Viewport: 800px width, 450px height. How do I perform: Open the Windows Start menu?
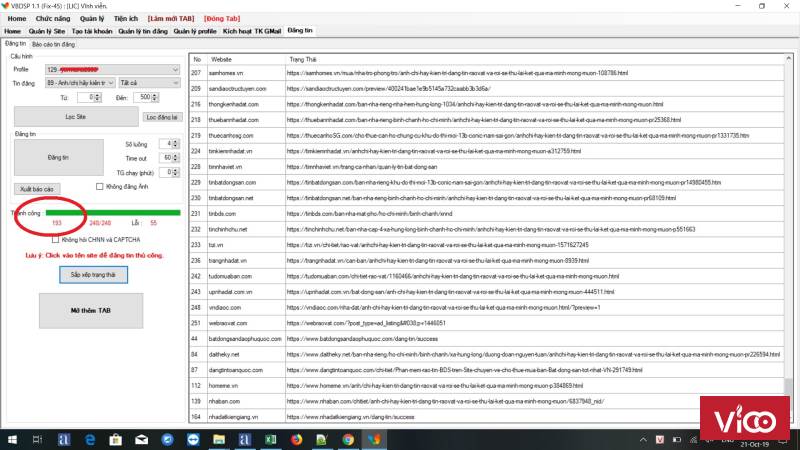(11, 439)
